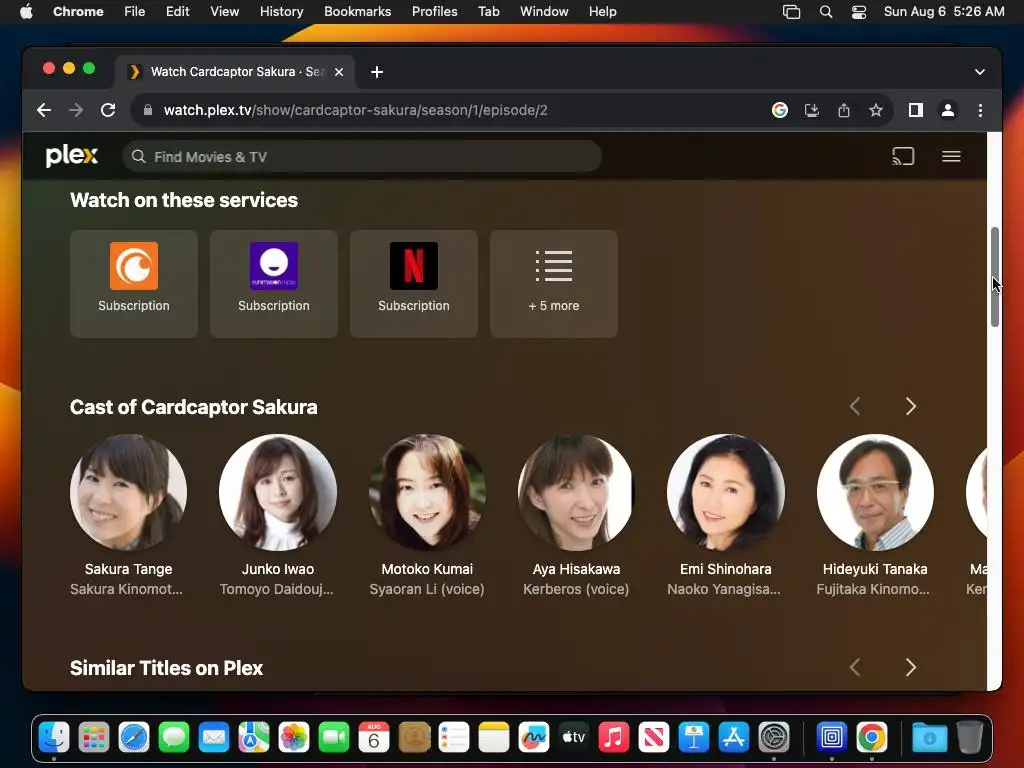
Task: Open the View menu
Action: click(224, 11)
